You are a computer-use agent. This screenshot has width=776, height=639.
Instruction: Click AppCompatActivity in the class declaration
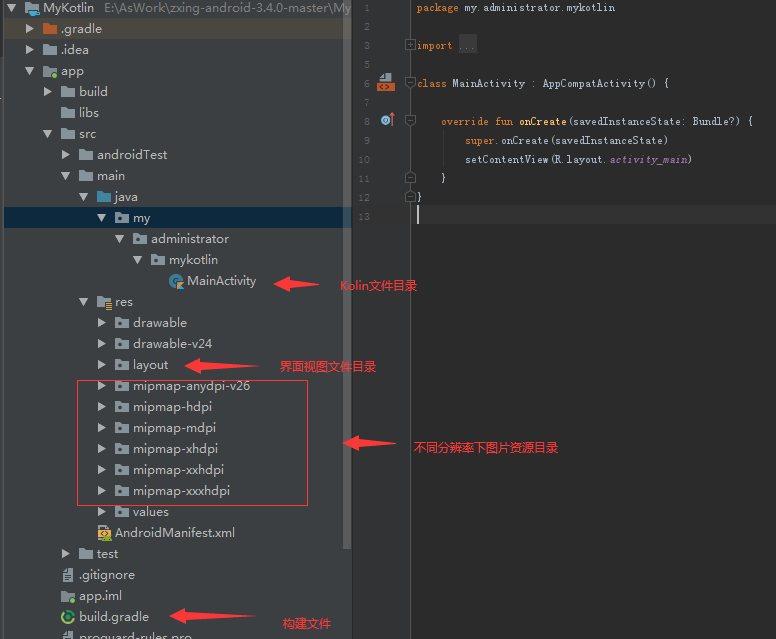coord(593,83)
